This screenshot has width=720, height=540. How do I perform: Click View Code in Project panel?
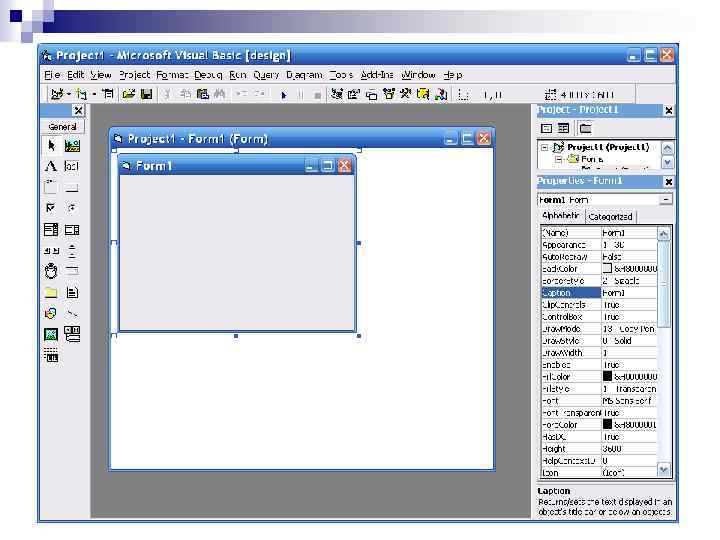point(546,128)
